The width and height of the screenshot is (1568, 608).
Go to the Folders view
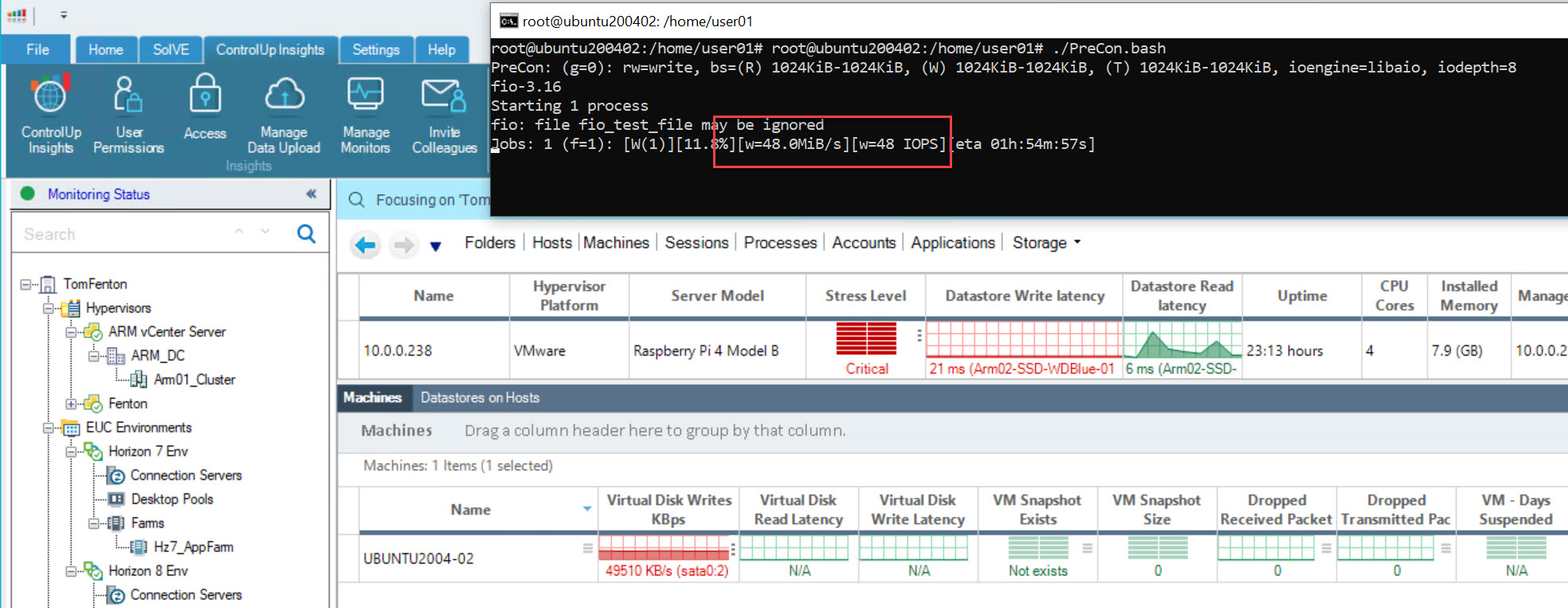490,242
